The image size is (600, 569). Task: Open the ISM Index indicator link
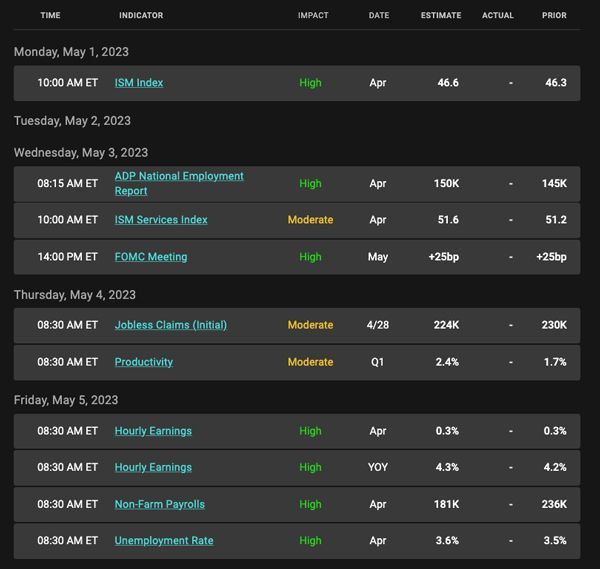139,83
